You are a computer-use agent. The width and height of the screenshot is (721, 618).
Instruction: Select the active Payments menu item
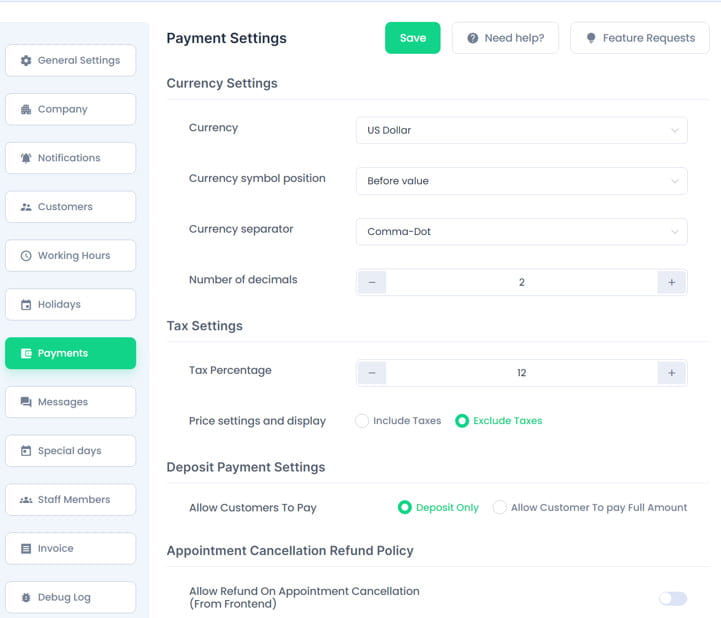click(70, 353)
